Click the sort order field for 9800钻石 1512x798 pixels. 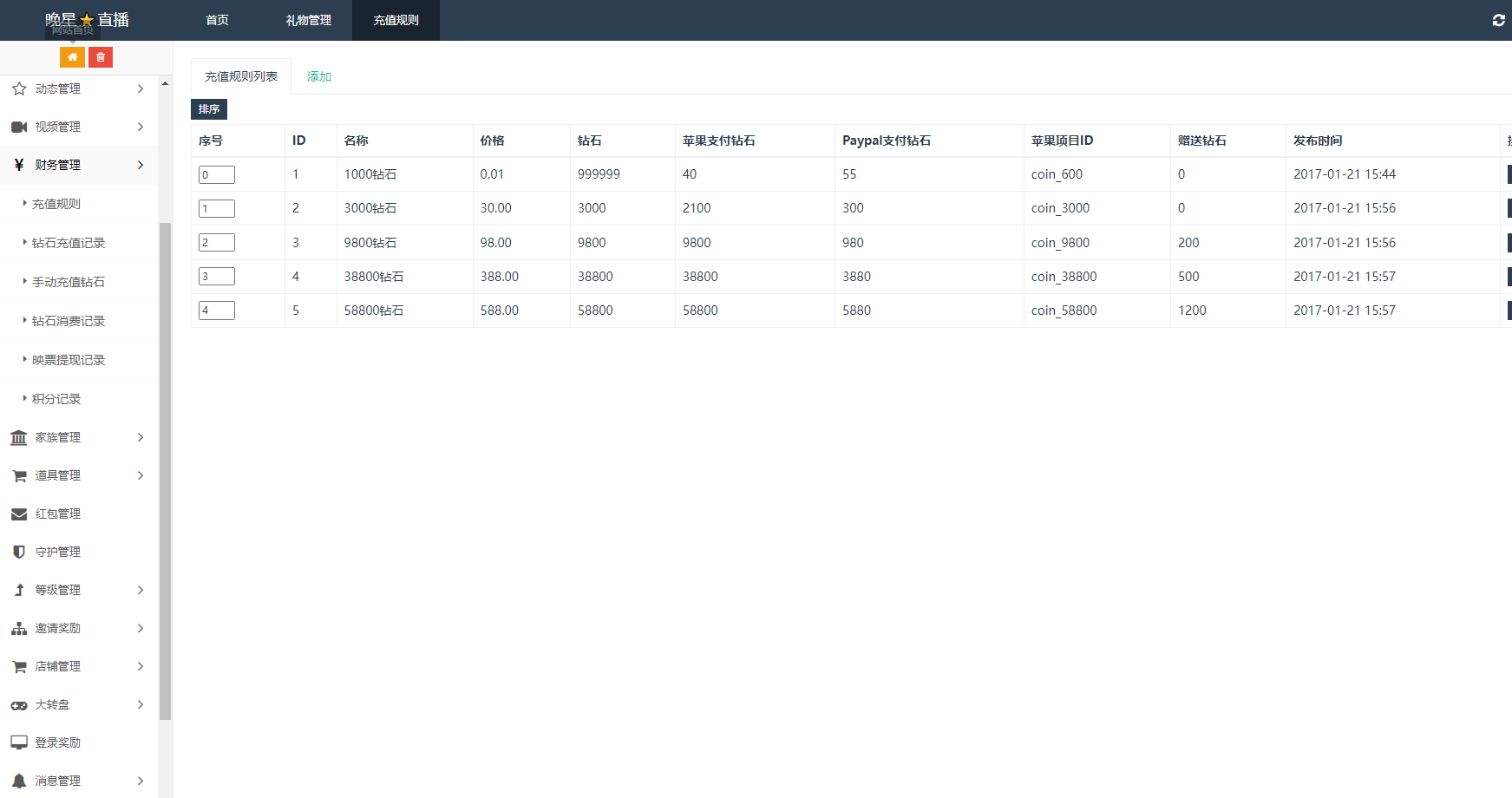[x=217, y=242]
